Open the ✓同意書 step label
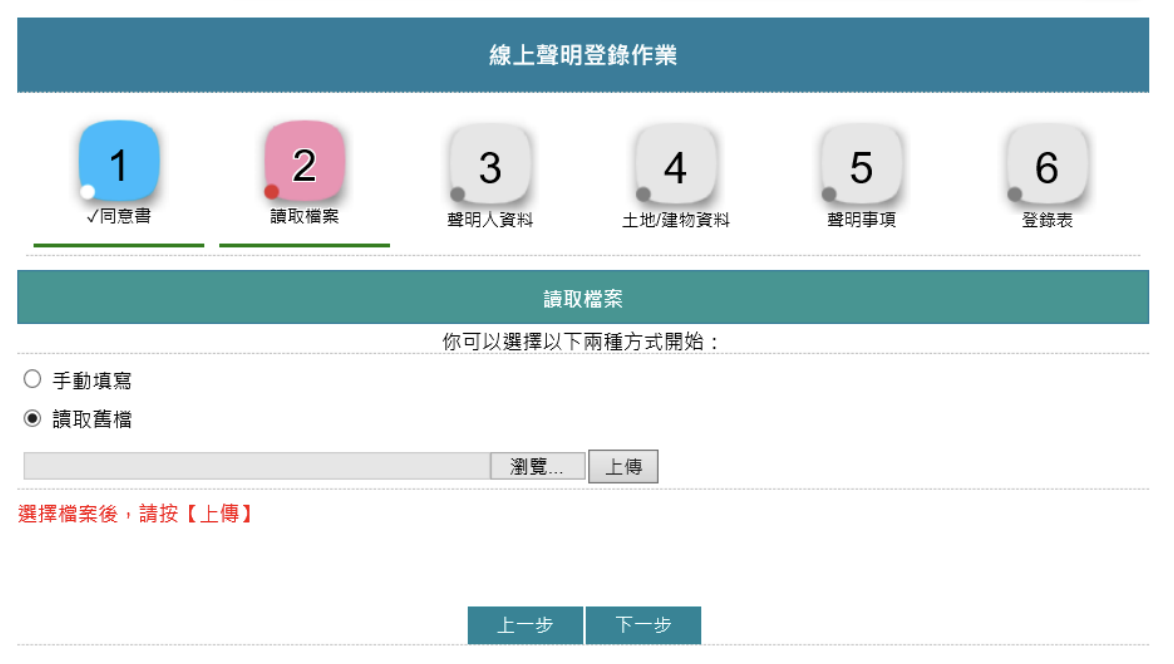The width and height of the screenshot is (1174, 664). [119, 215]
